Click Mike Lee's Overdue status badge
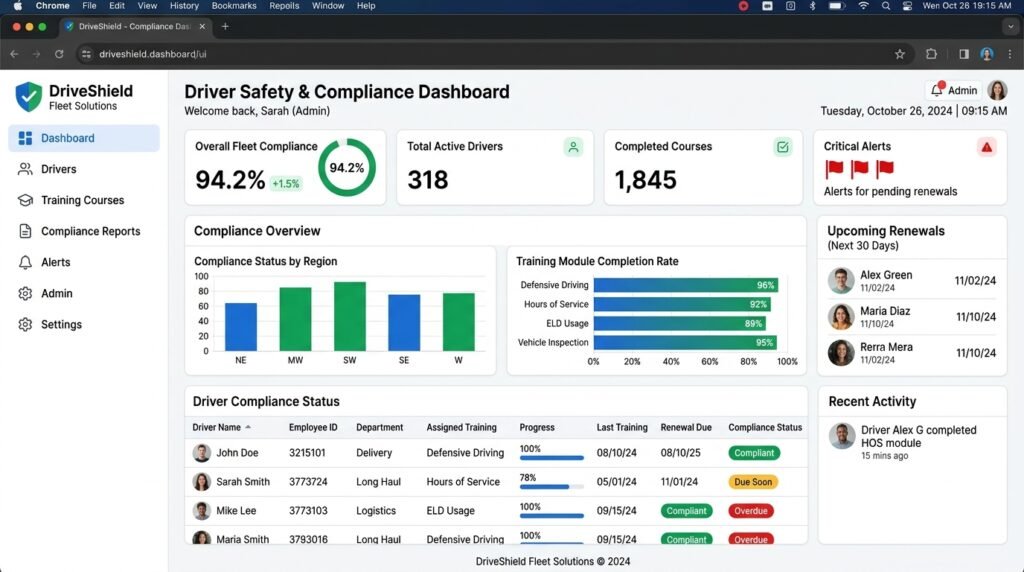 point(750,511)
